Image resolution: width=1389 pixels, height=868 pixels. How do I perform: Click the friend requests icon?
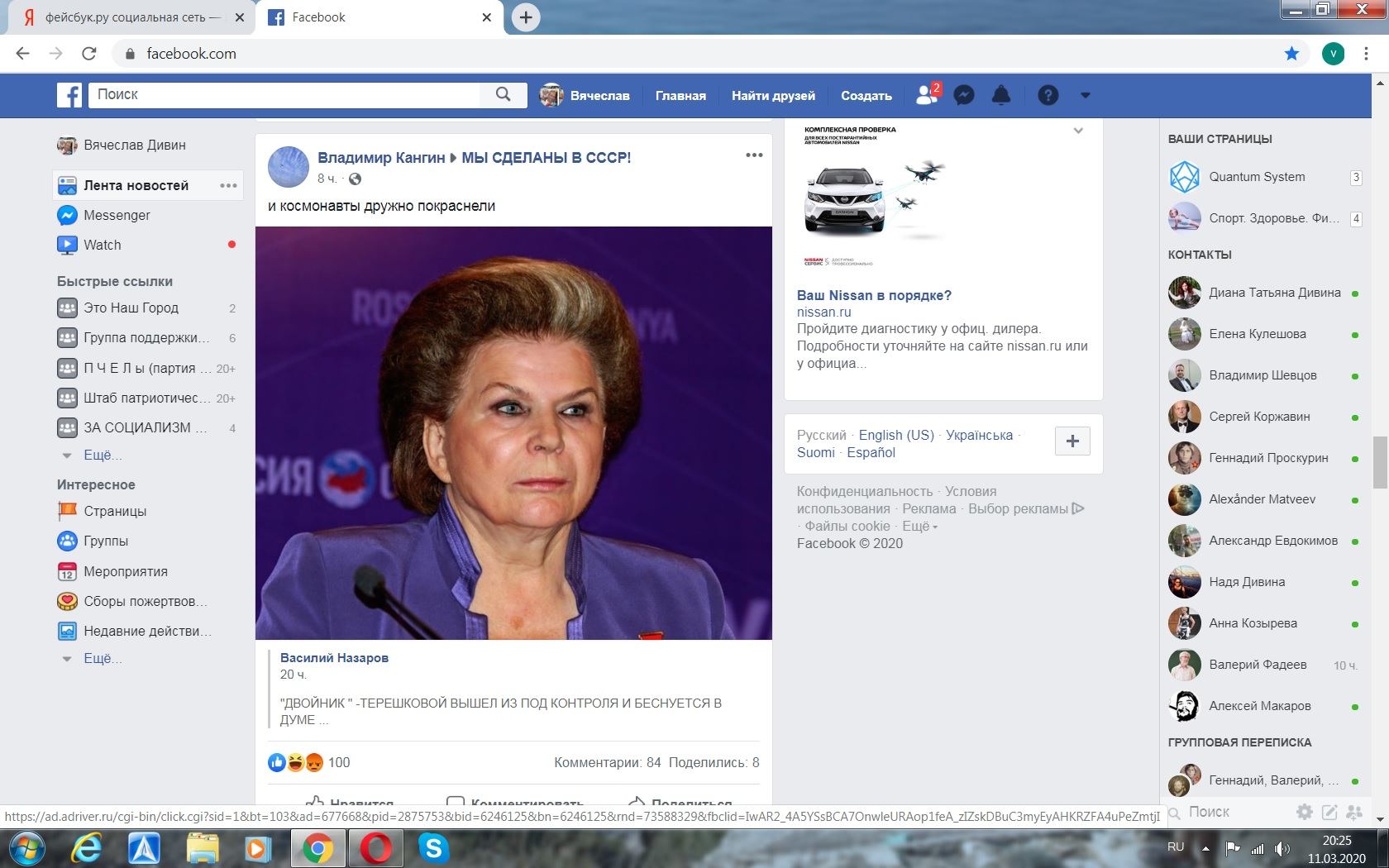pyautogui.click(x=927, y=95)
